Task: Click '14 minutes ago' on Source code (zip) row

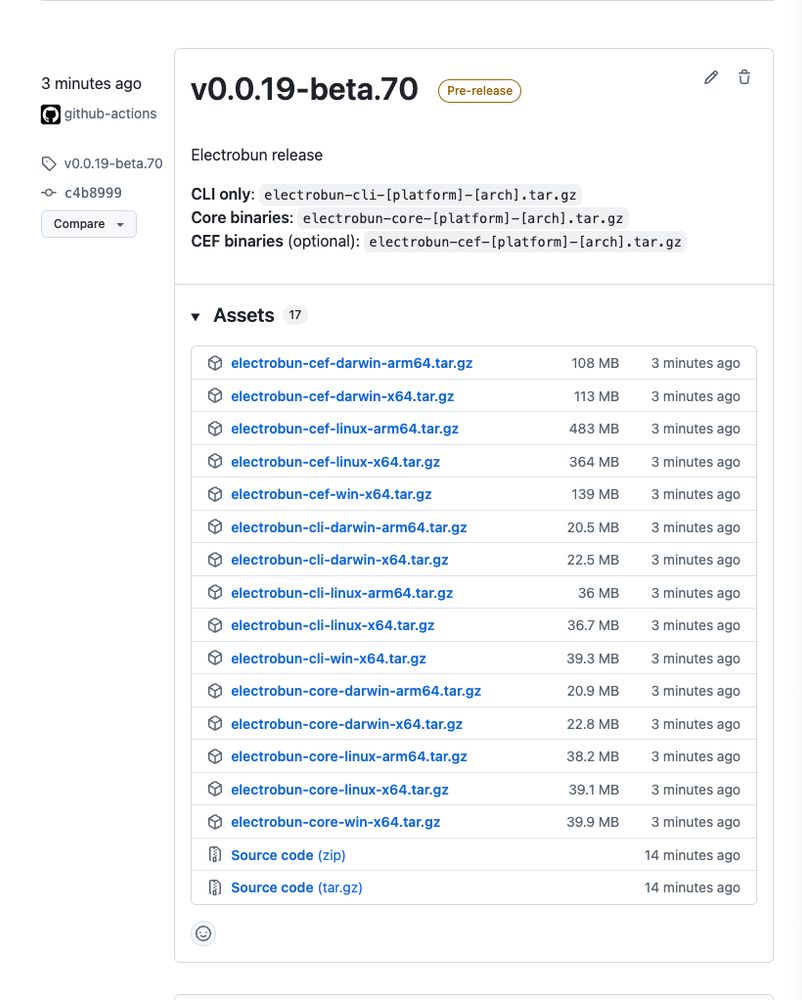Action: [692, 855]
